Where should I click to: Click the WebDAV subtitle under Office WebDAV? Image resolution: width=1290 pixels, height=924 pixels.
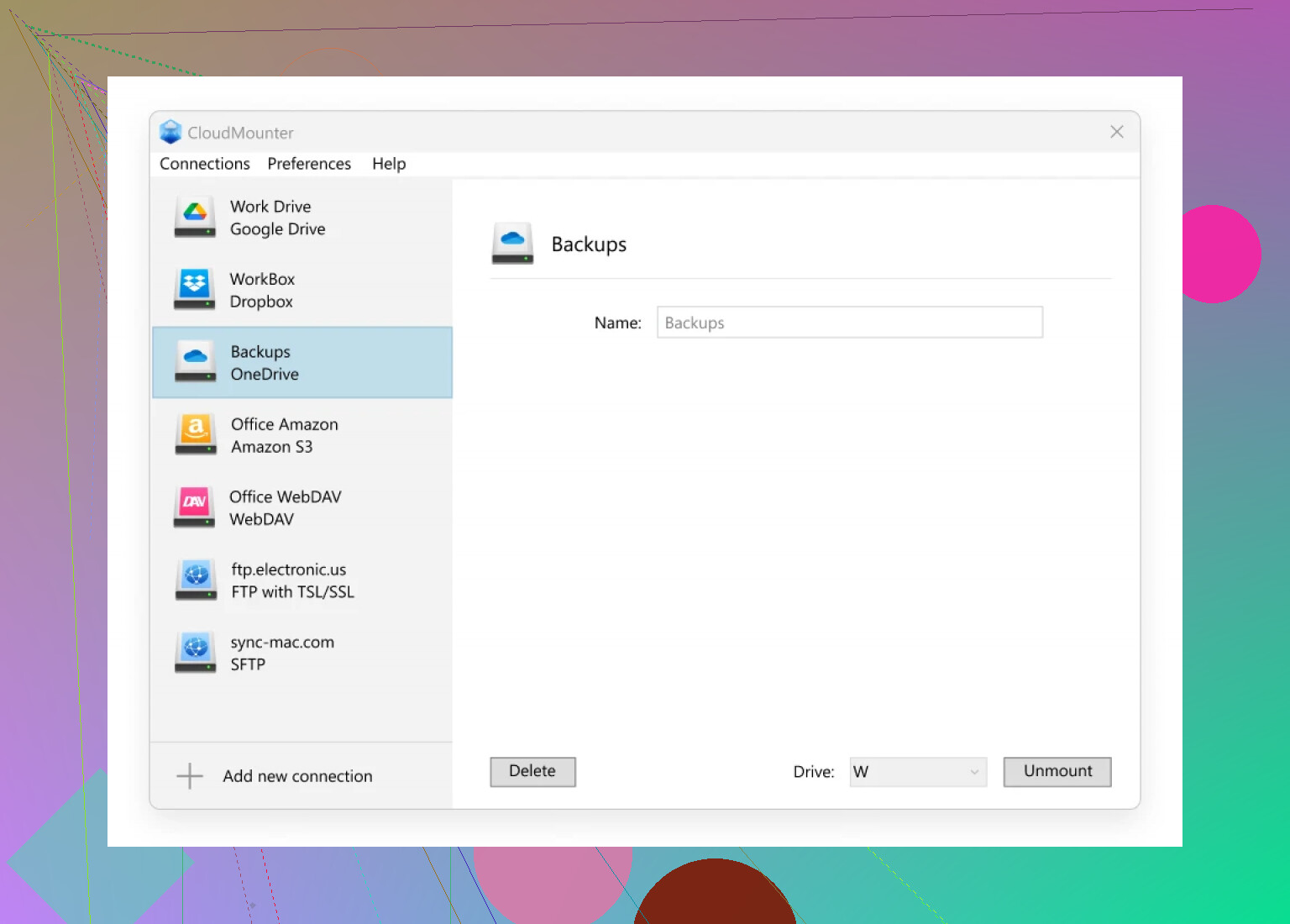[262, 519]
